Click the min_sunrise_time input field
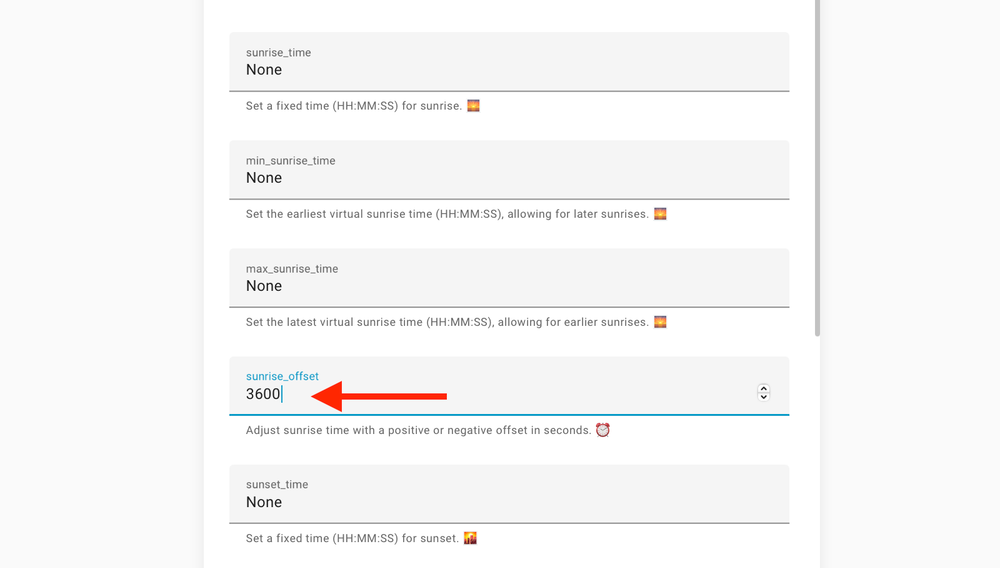Viewport: 1000px width, 568px height. coord(509,170)
